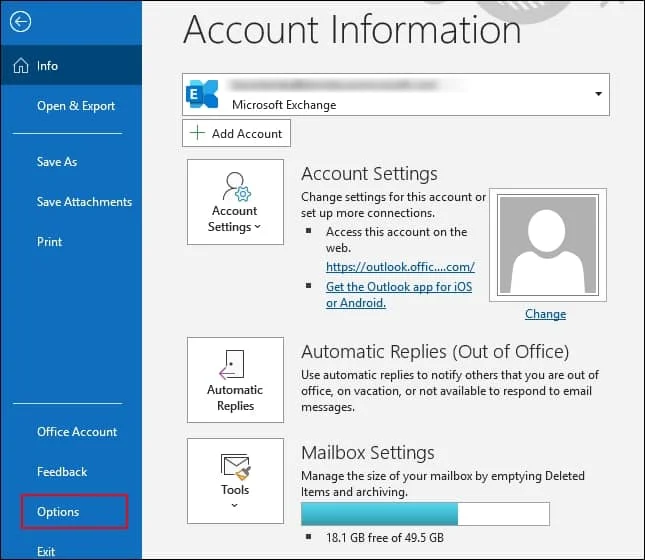Screen dimensions: 645x560
Task: Open the account selector dropdown arrow
Action: click(599, 94)
